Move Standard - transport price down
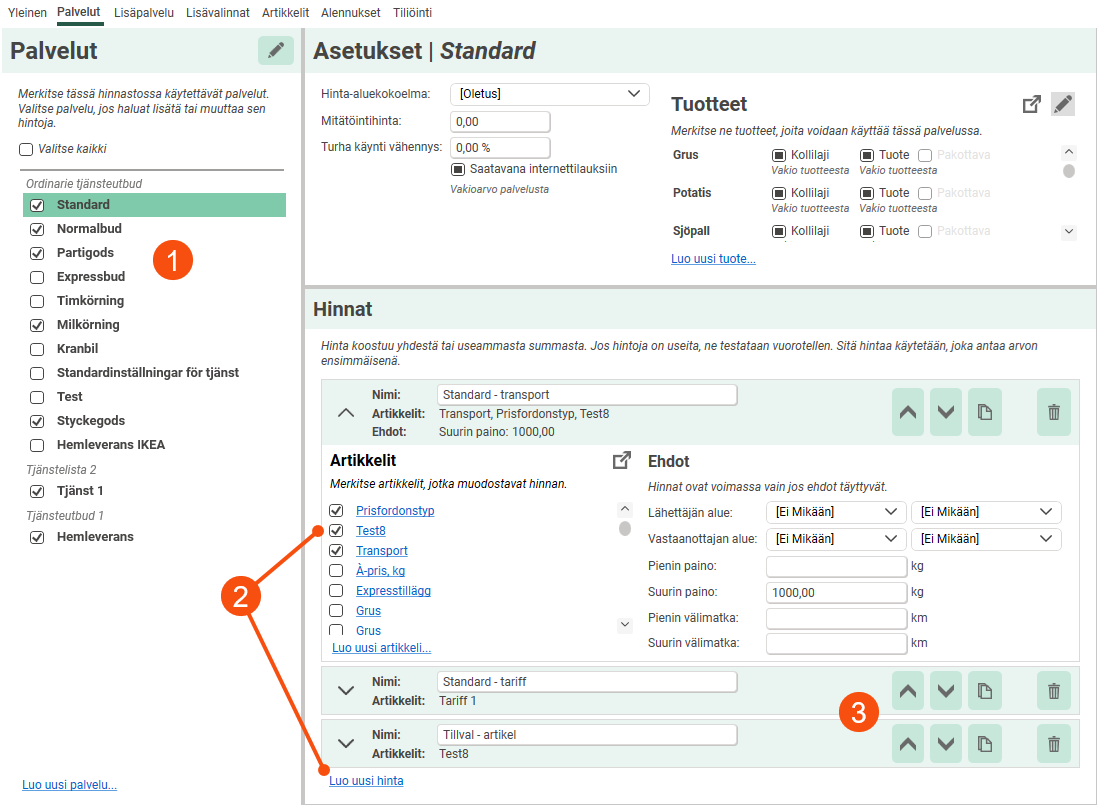The width and height of the screenshot is (1097, 805). (x=946, y=412)
